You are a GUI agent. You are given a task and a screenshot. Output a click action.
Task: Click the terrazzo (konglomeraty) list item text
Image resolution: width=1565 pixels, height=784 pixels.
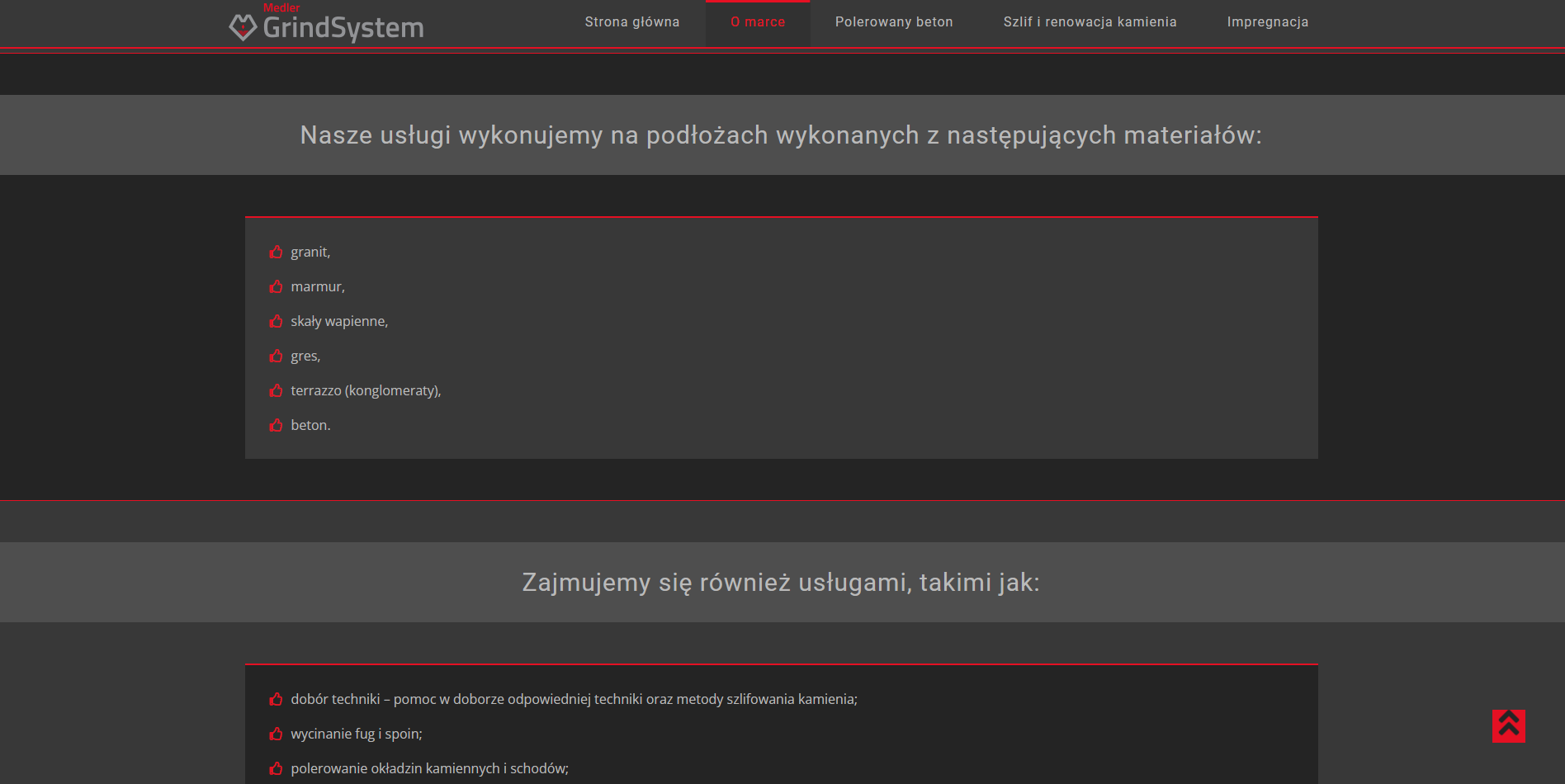coord(366,390)
